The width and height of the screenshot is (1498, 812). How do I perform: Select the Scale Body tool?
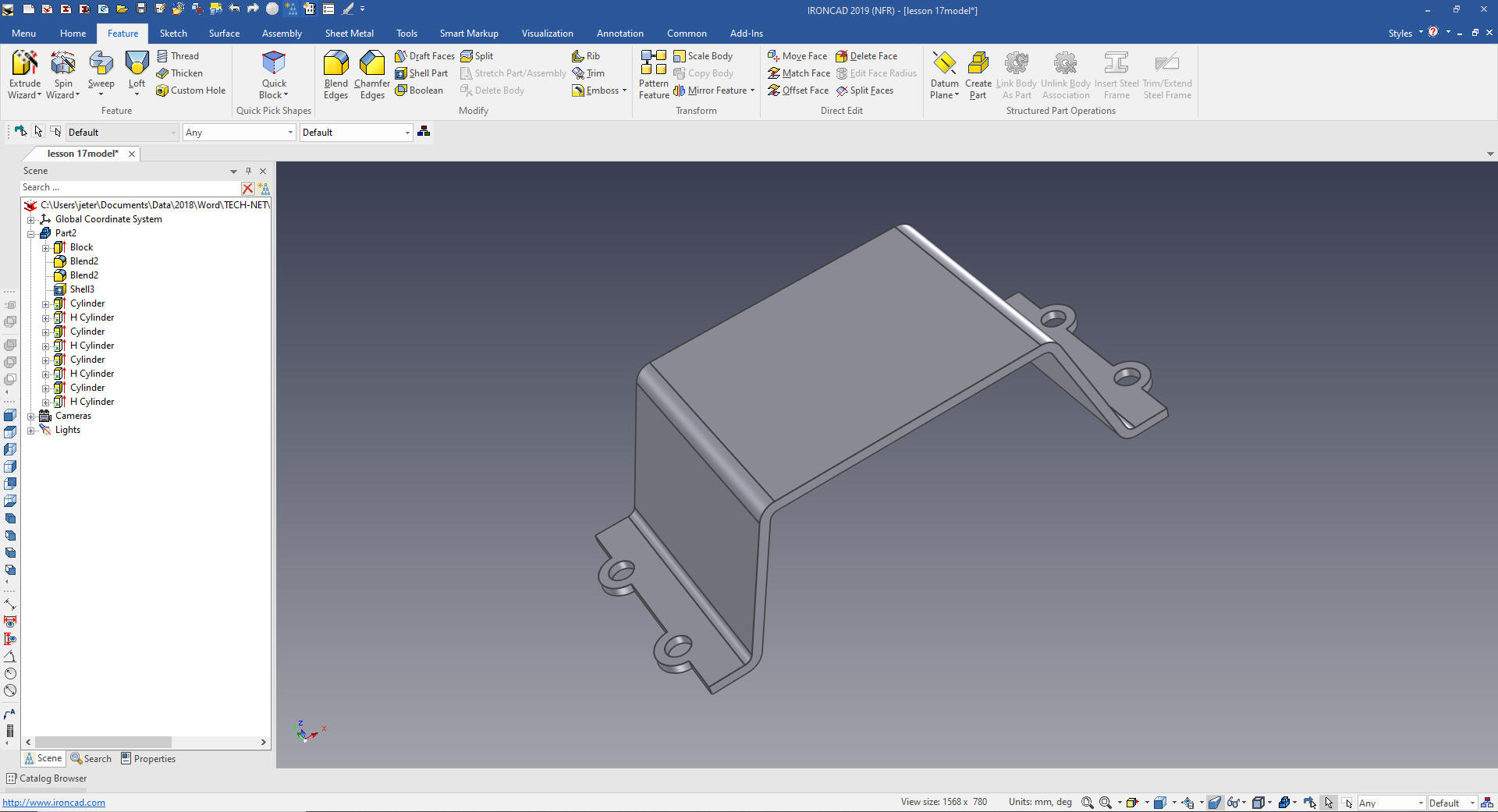tap(703, 56)
